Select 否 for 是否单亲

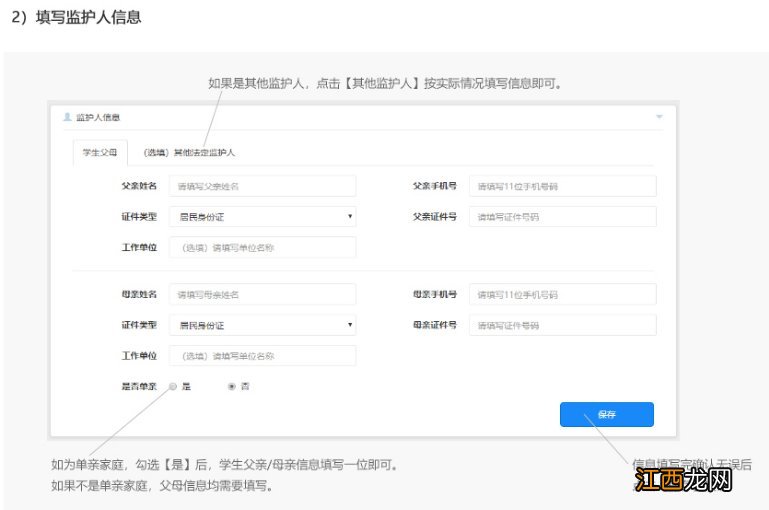point(232,386)
